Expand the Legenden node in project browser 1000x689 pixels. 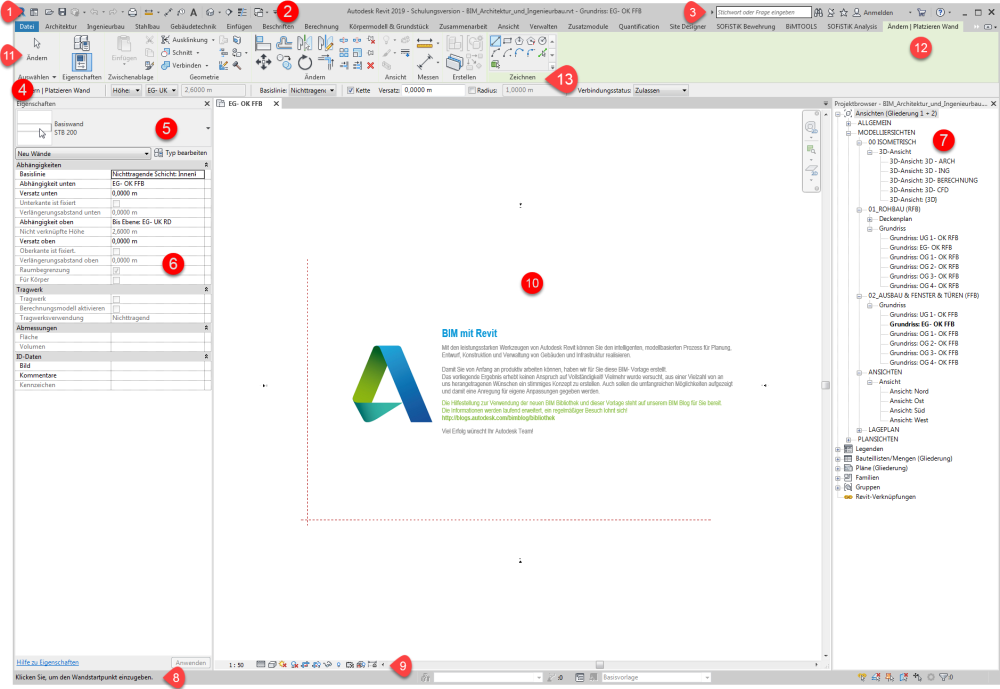point(837,449)
